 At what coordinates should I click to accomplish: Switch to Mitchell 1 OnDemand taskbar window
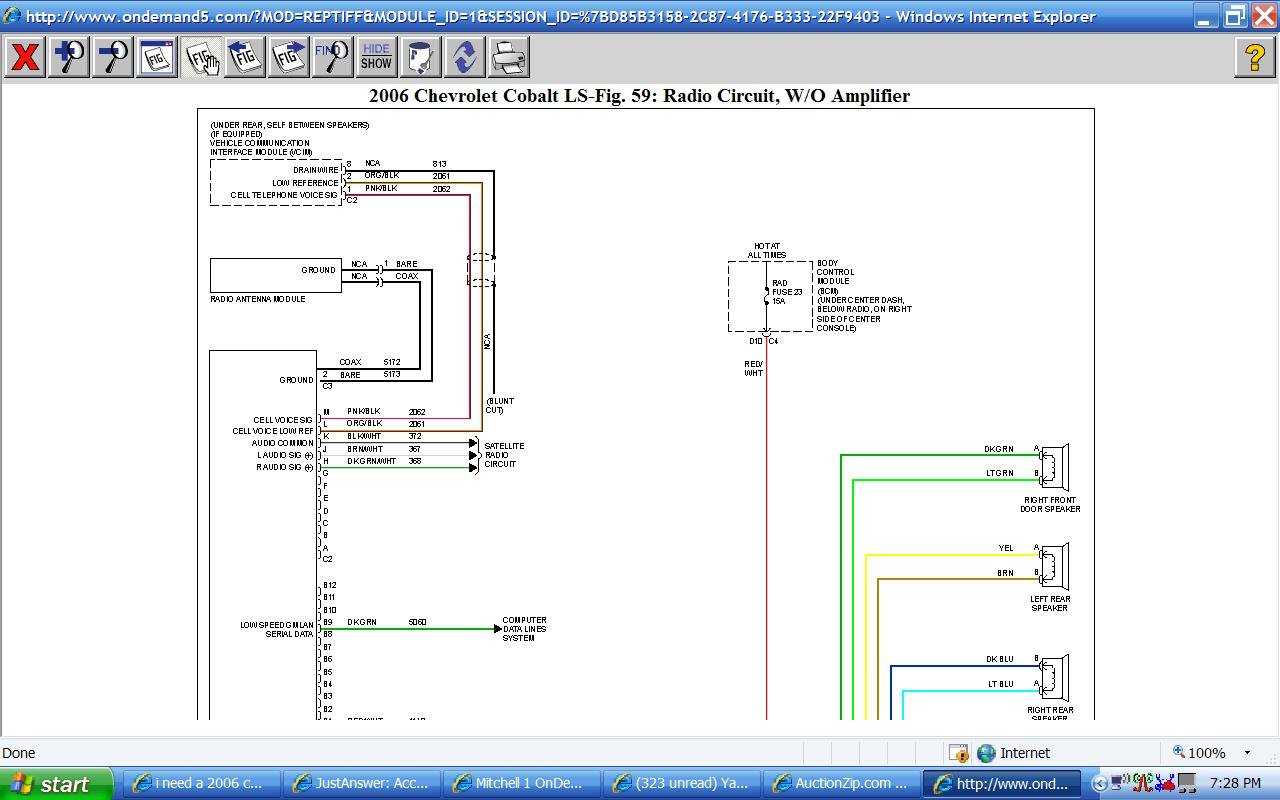click(x=522, y=784)
